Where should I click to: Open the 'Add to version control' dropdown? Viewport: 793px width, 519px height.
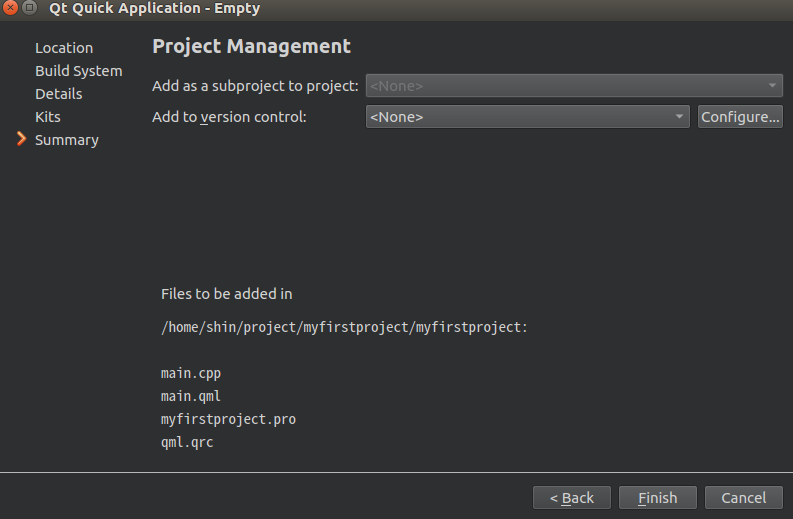pos(527,117)
